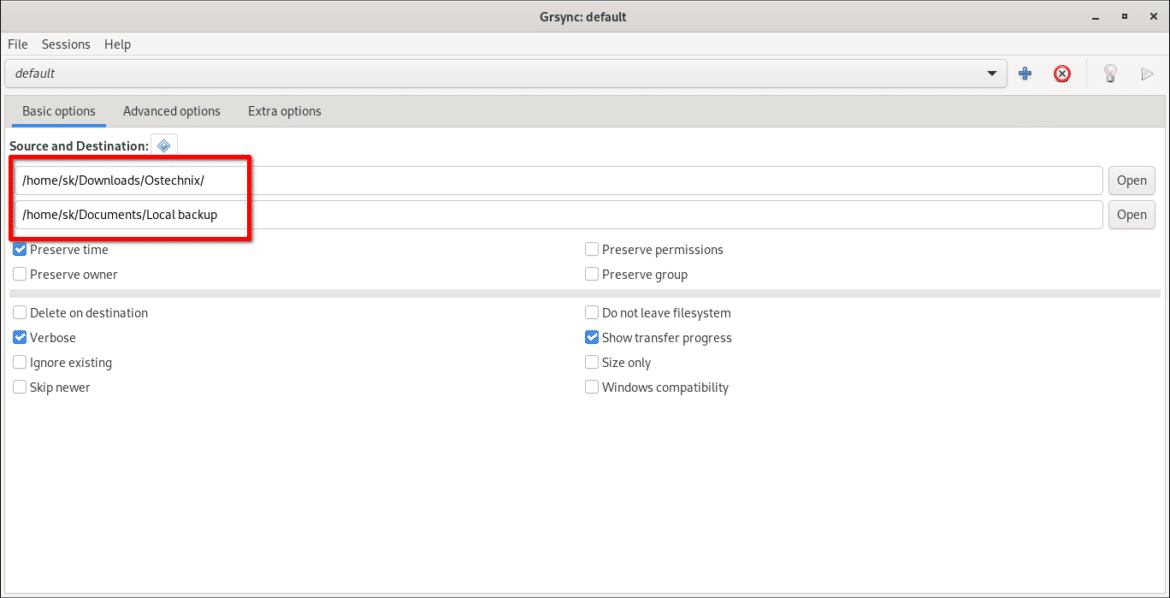Open source folder browser with Open button
Screen dimensions: 1170x598
click(x=1131, y=180)
